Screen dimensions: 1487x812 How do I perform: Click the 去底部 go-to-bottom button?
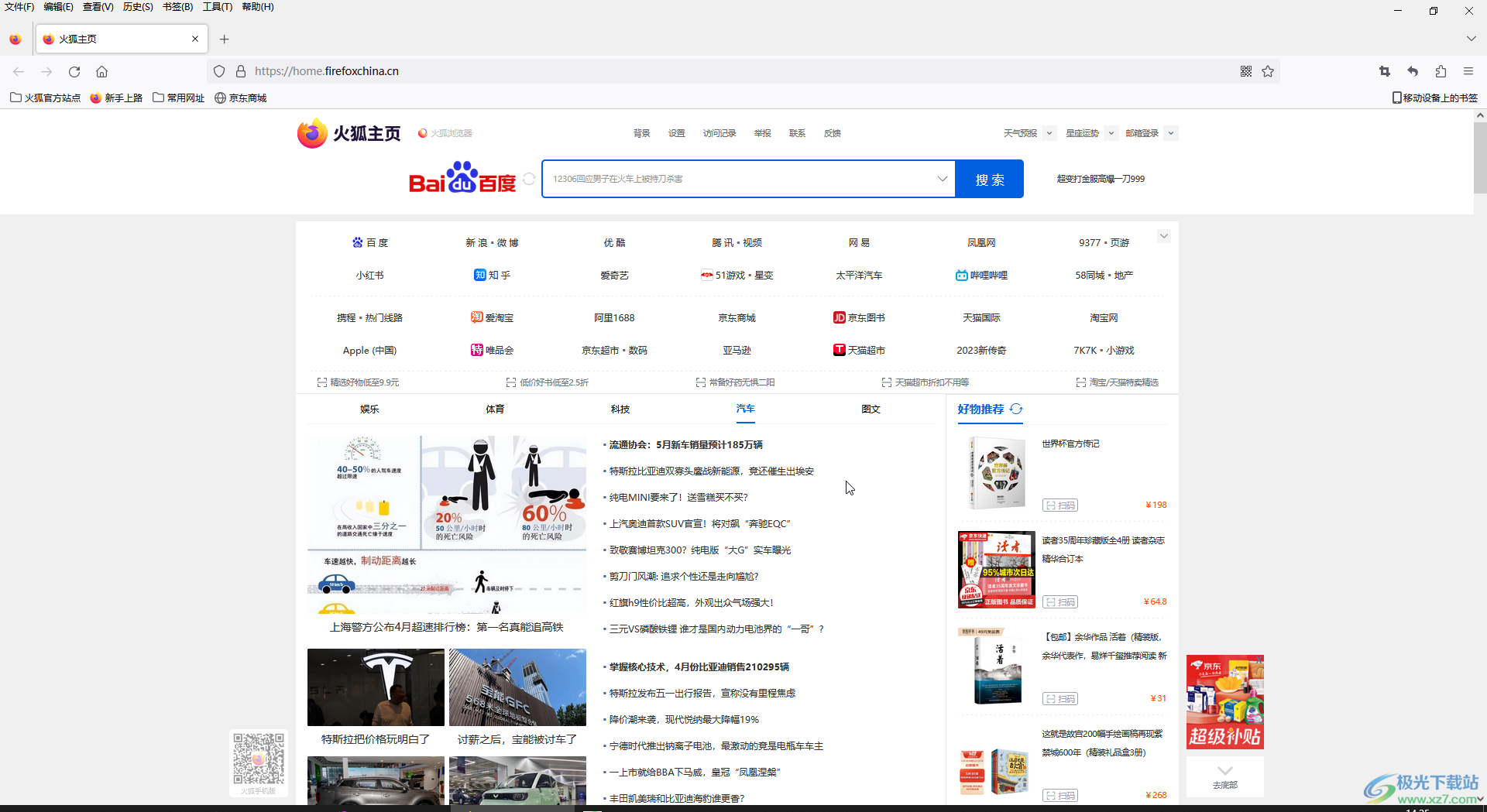tap(1225, 776)
